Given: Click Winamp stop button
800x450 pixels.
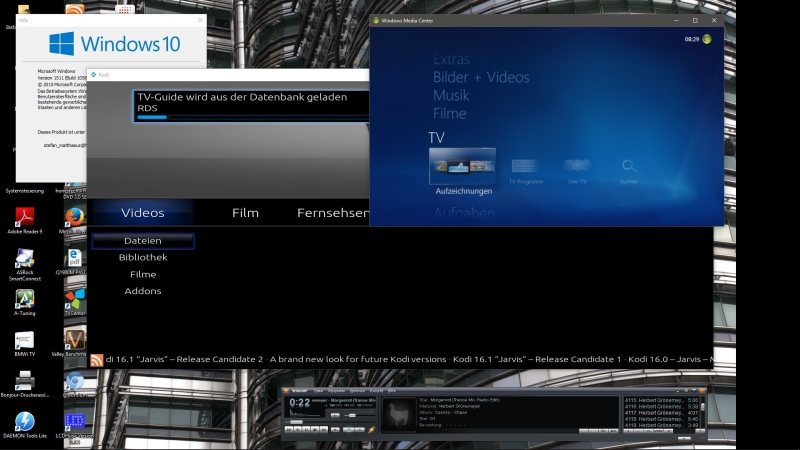Looking at the screenshot, I should pyautogui.click(x=314, y=429).
